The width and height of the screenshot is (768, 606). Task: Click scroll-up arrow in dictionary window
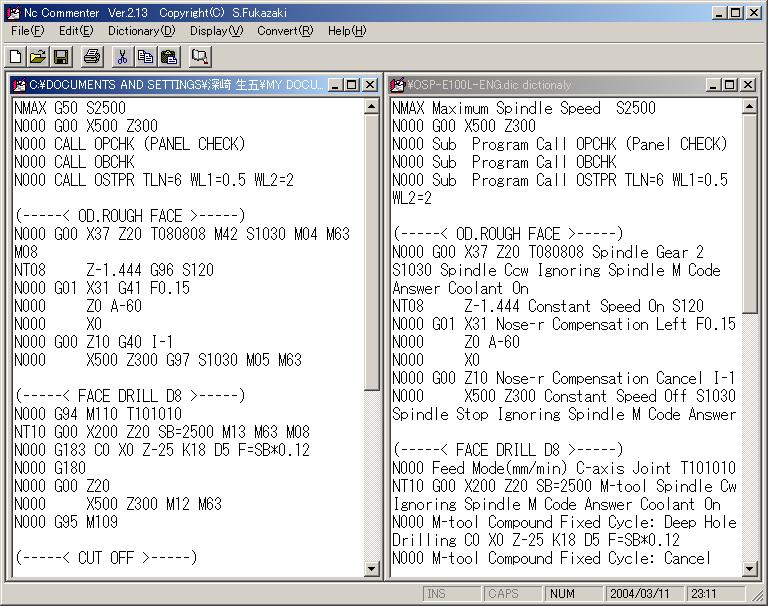pyautogui.click(x=749, y=106)
